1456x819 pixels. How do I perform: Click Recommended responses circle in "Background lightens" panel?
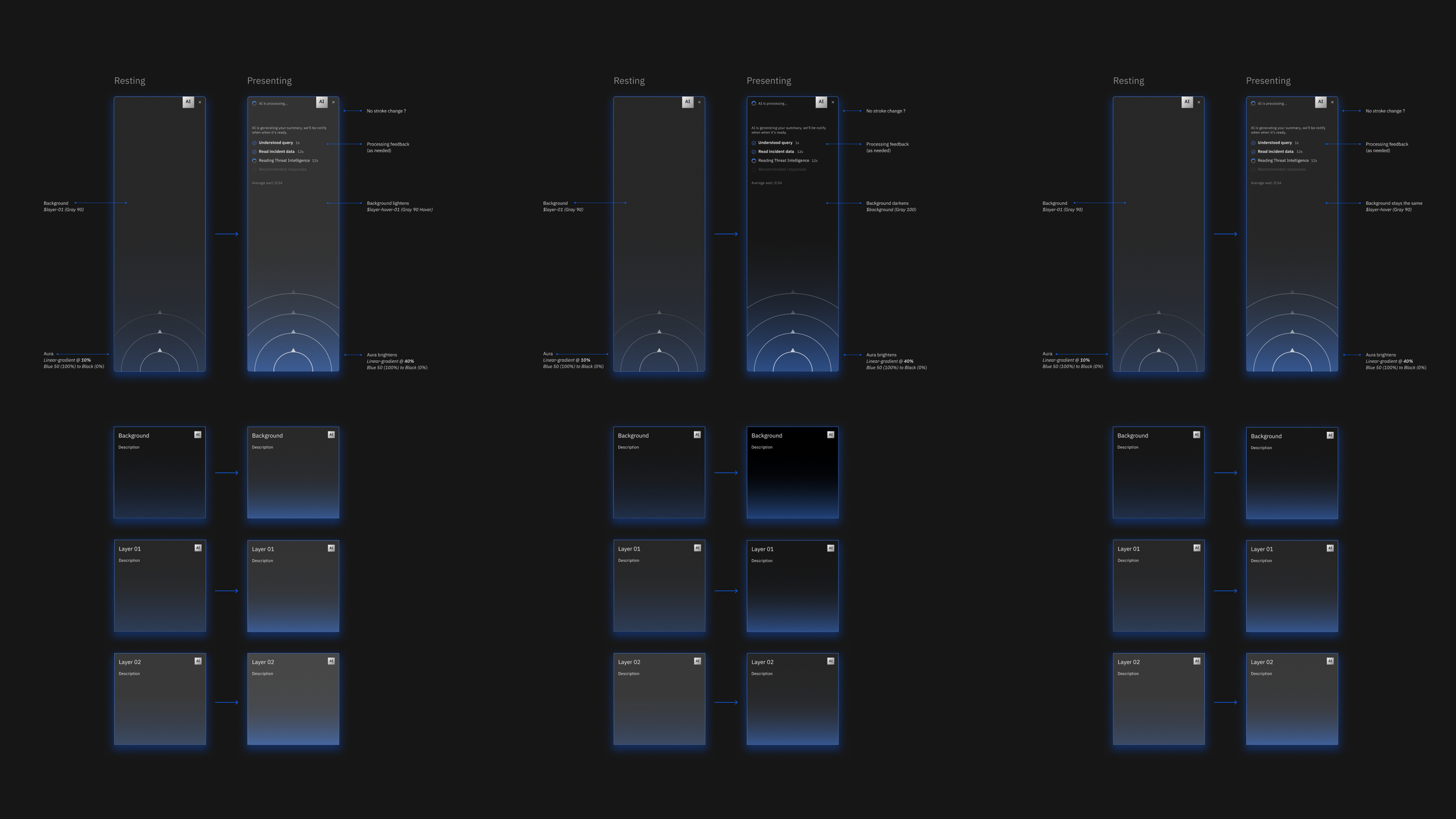click(x=254, y=170)
